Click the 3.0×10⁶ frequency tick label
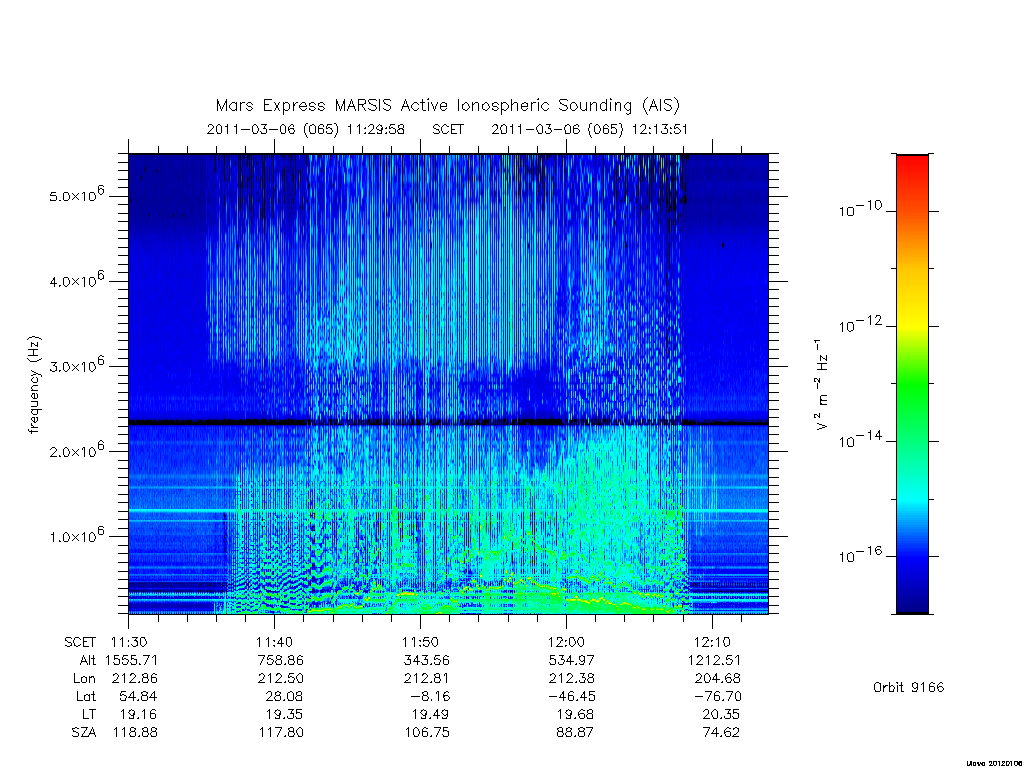The height and width of the screenshot is (768, 1024). click(x=76, y=365)
